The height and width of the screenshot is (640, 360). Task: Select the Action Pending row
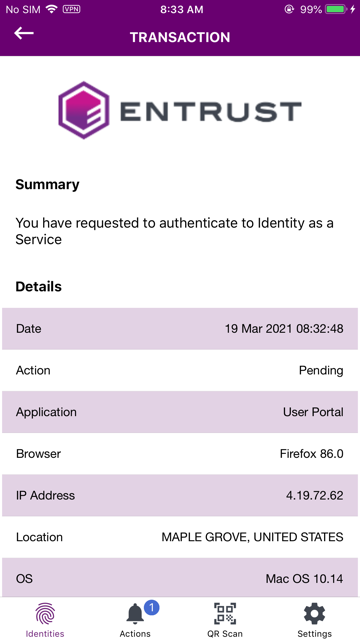tap(180, 370)
